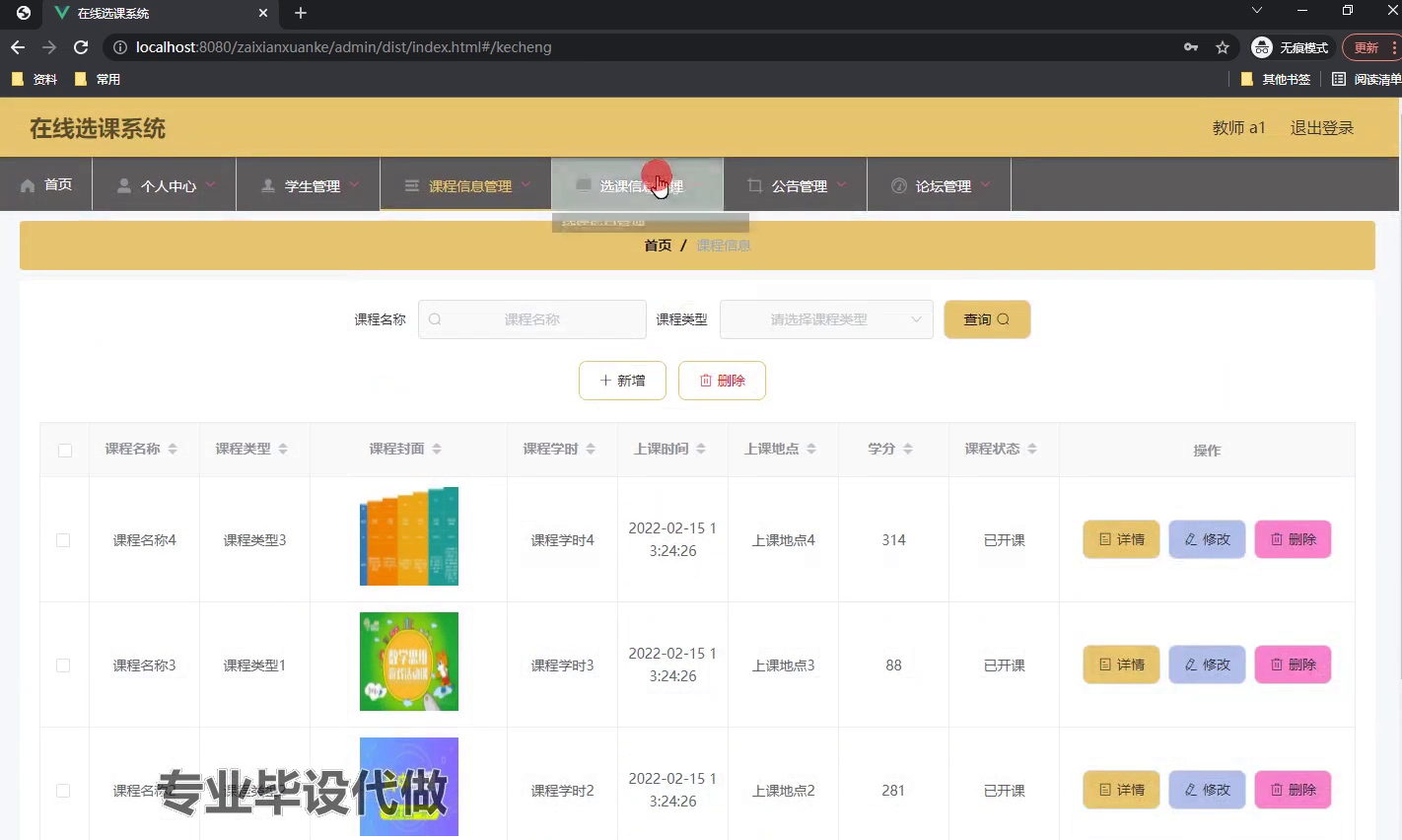Open the browser tab search chevron

point(1257,11)
